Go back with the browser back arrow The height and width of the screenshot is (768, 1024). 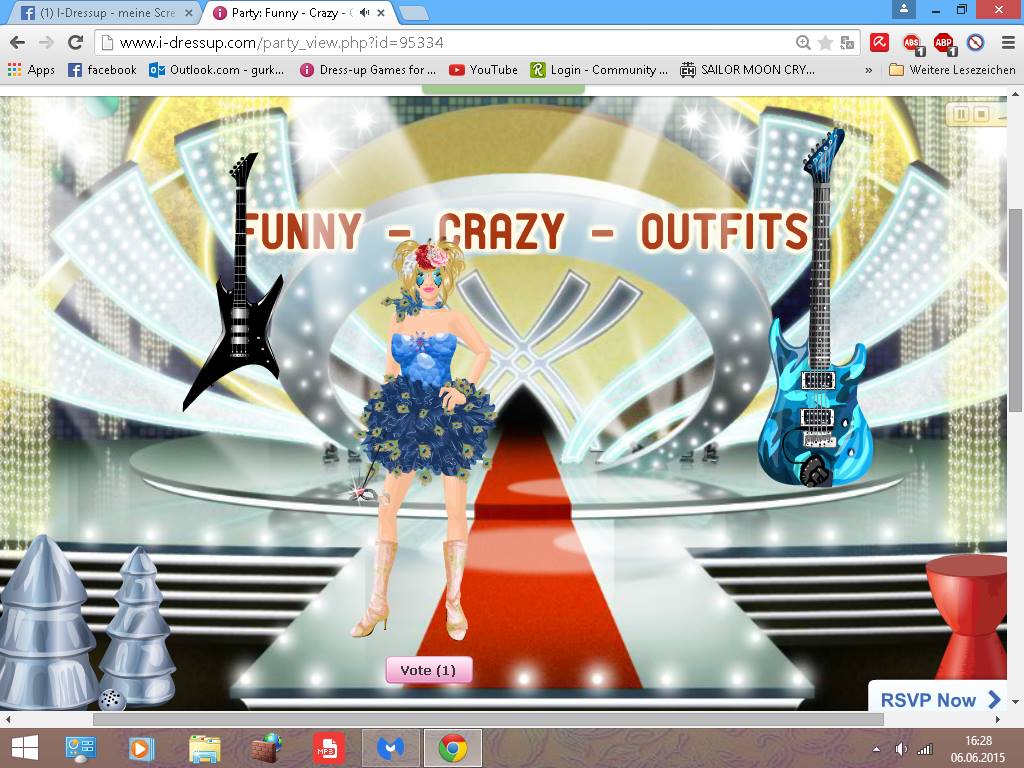18,42
